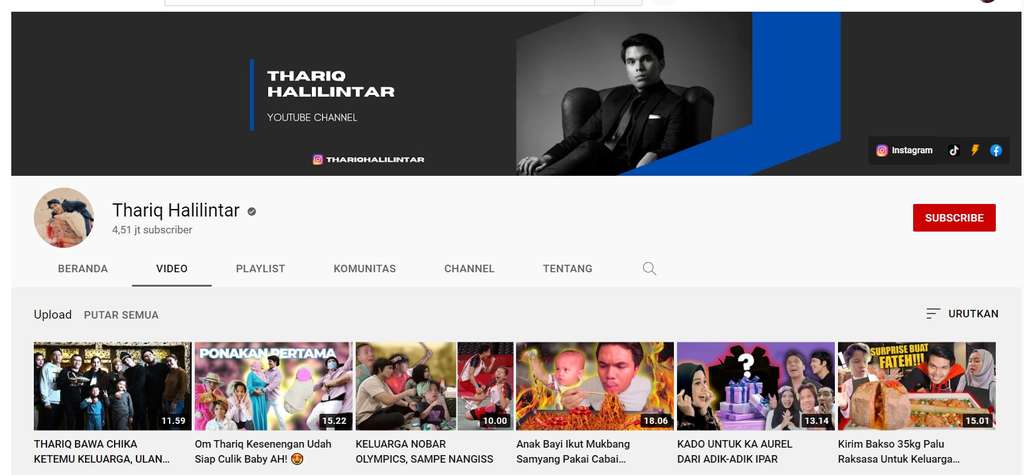Click the SURPRISE BUAT FATEH thumbnail
This screenshot has height=475, width=1024.
[x=917, y=385]
